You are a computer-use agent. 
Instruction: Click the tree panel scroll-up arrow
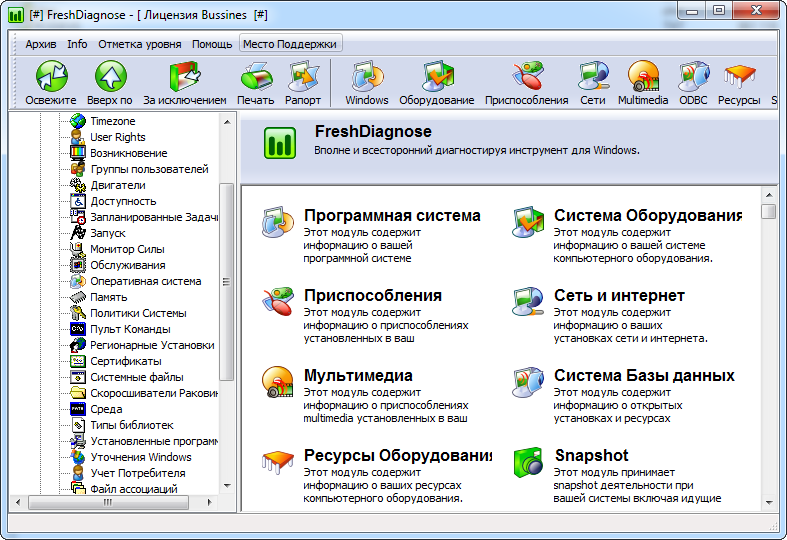[227, 121]
